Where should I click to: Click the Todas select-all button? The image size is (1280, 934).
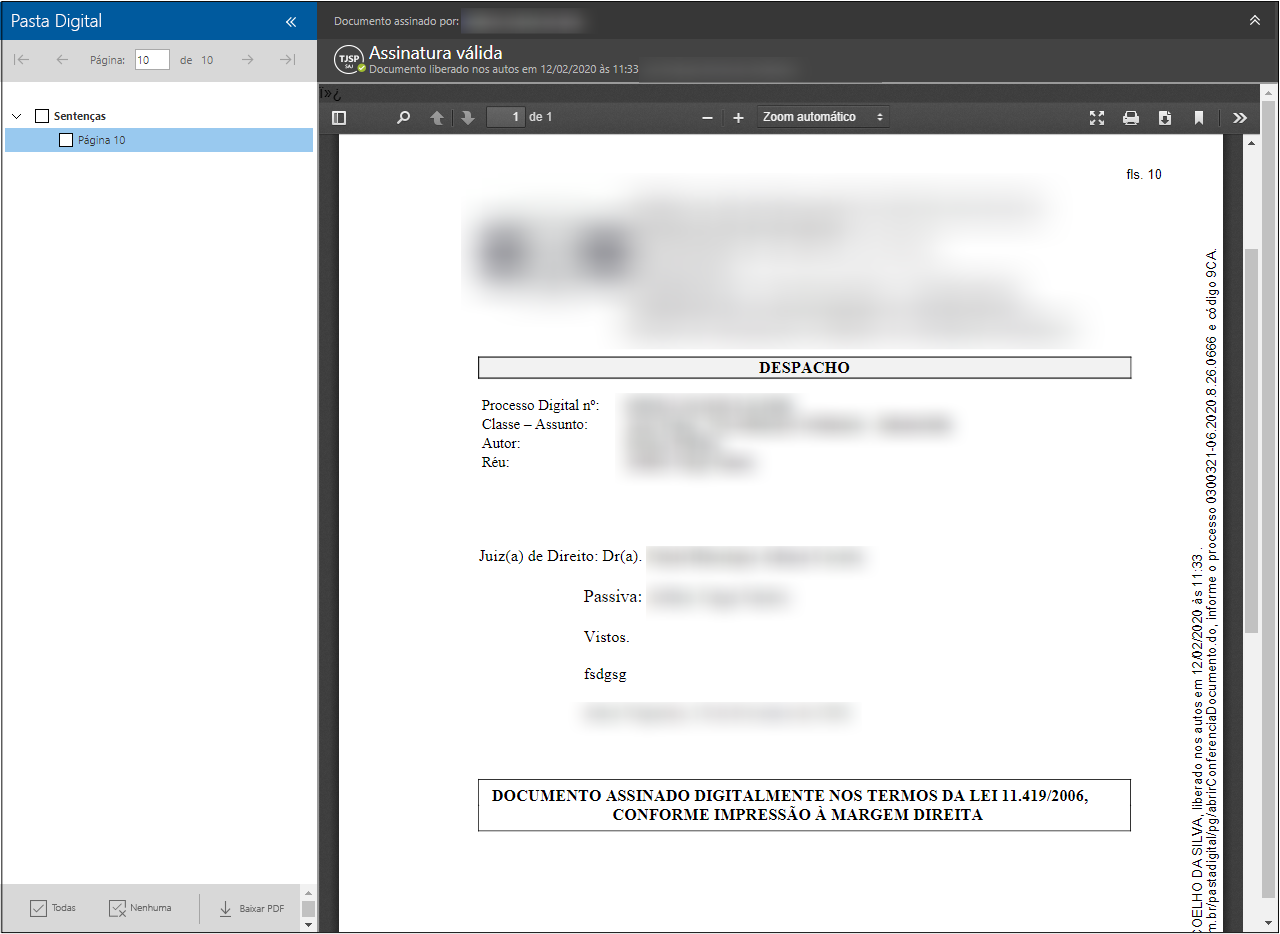pos(53,908)
